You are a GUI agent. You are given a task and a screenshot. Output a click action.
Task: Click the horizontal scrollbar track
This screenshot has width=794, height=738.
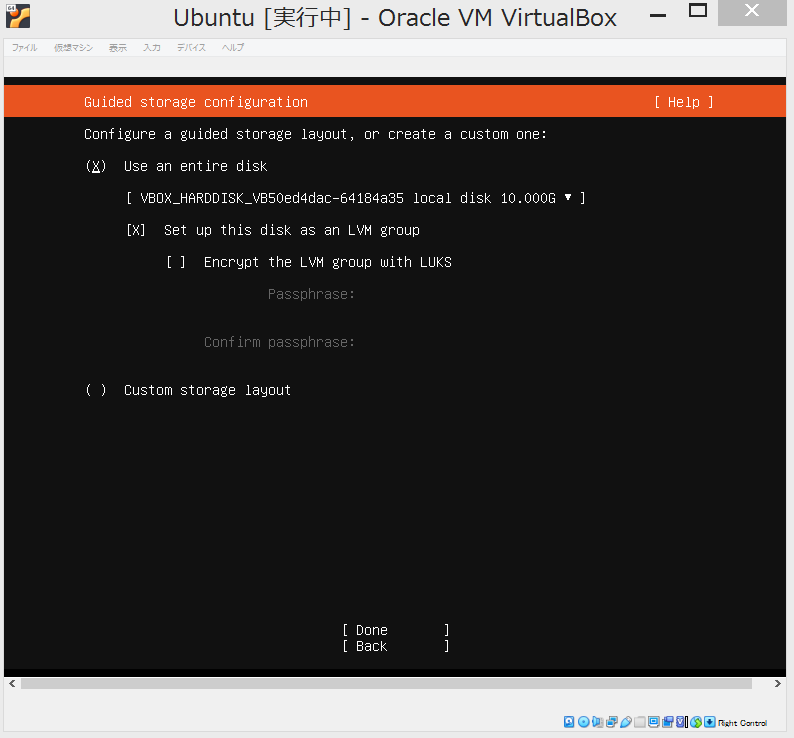coord(386,684)
